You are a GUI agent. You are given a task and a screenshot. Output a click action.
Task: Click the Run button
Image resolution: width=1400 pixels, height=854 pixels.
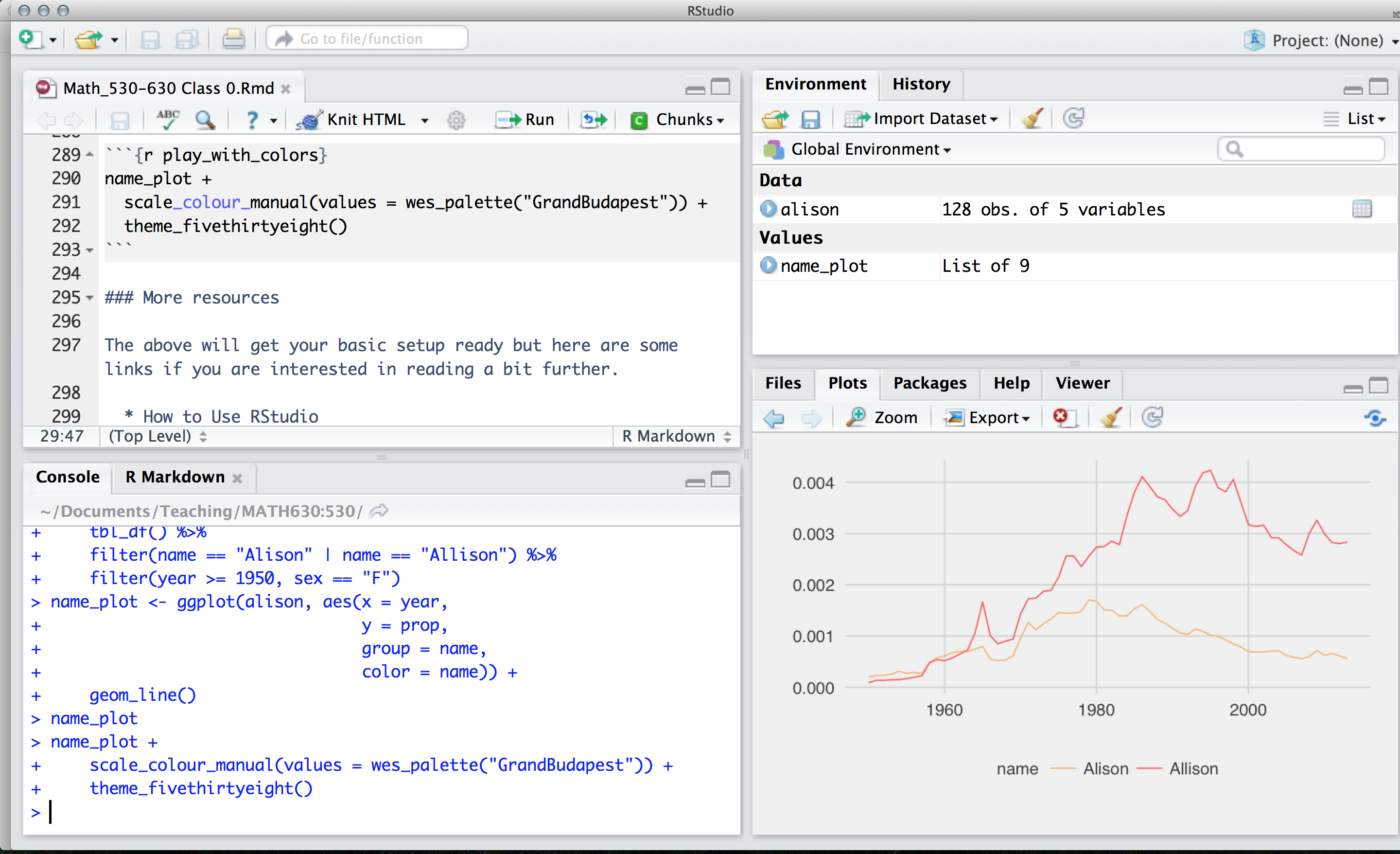pos(525,120)
